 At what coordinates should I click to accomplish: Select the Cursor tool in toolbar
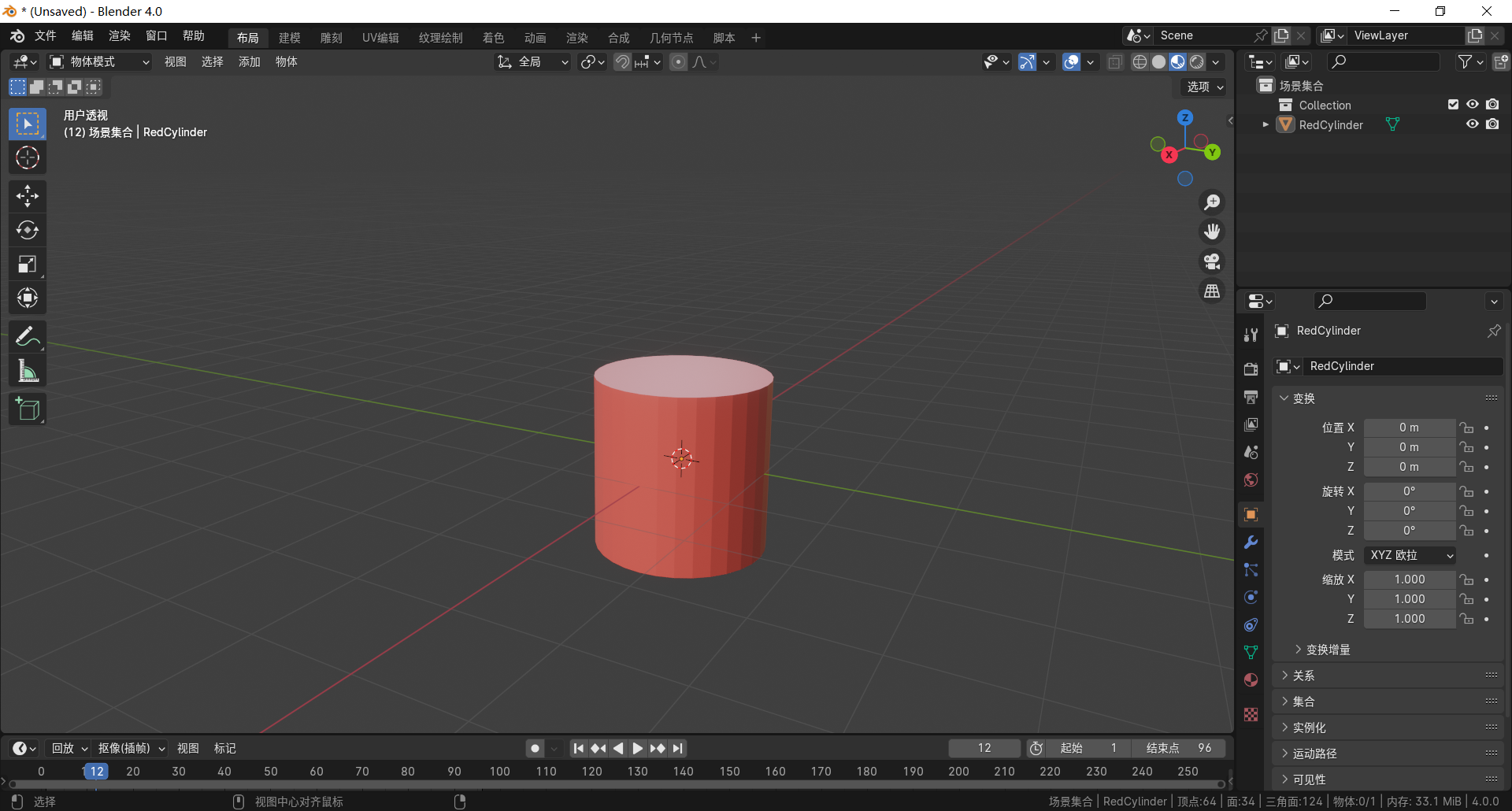click(28, 158)
